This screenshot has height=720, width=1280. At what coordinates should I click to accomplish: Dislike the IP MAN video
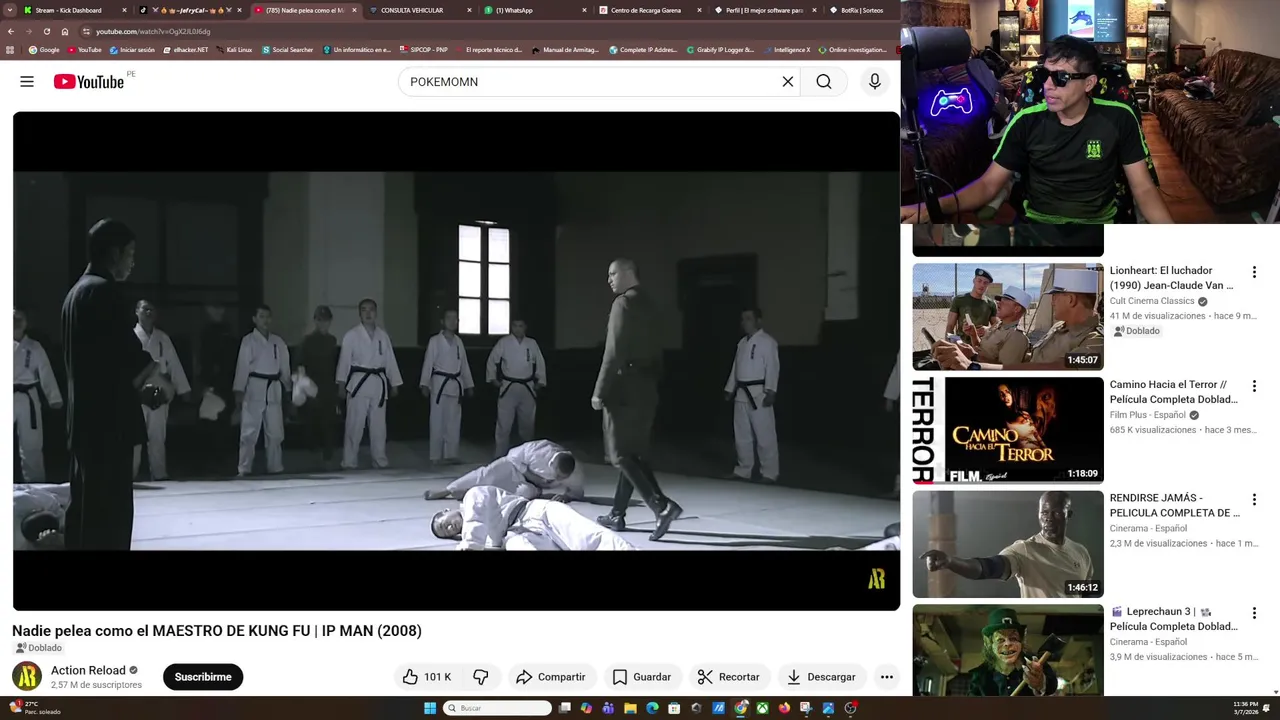tap(481, 677)
